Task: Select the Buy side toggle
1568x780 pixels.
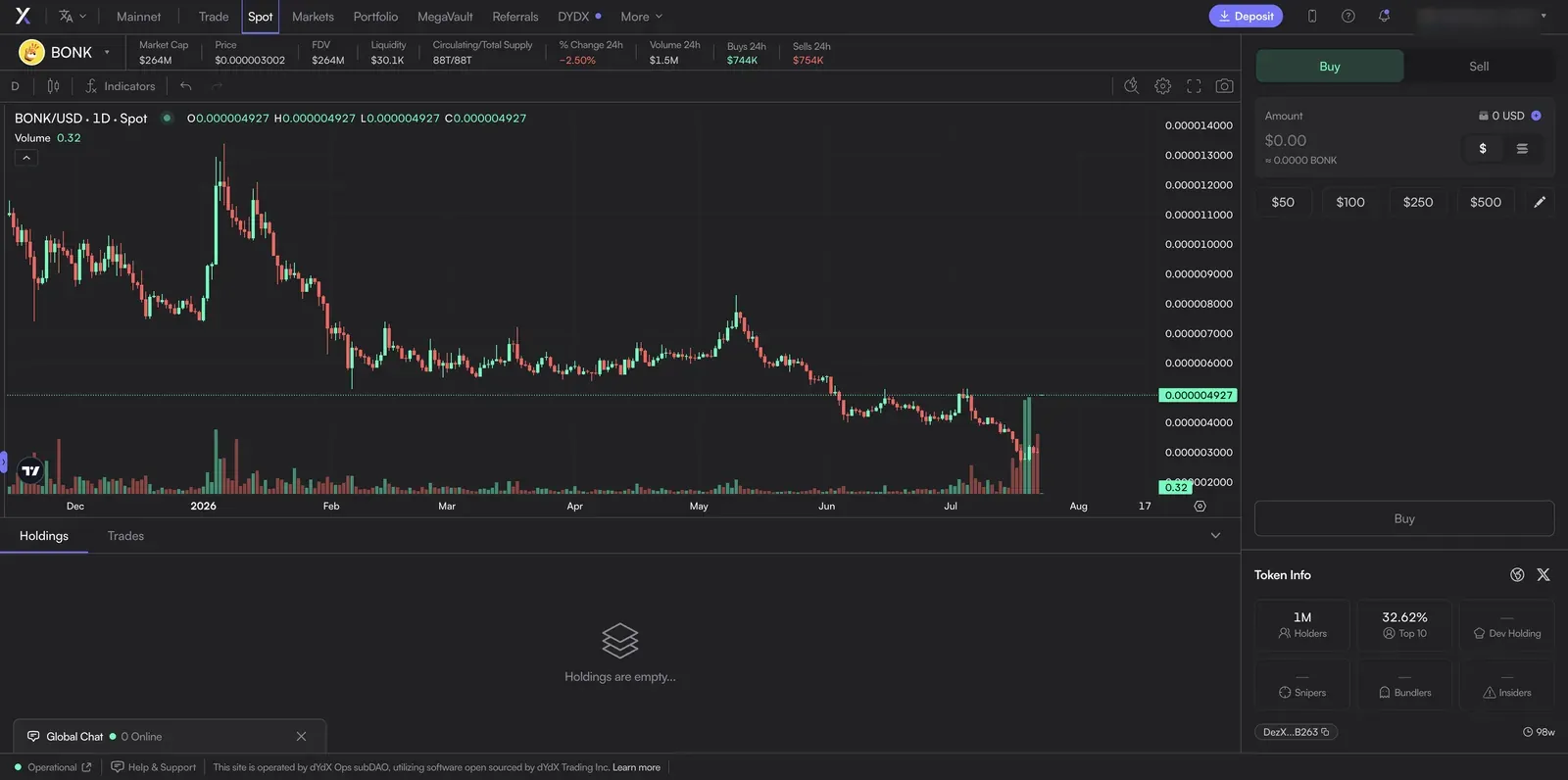Action: 1329,67
